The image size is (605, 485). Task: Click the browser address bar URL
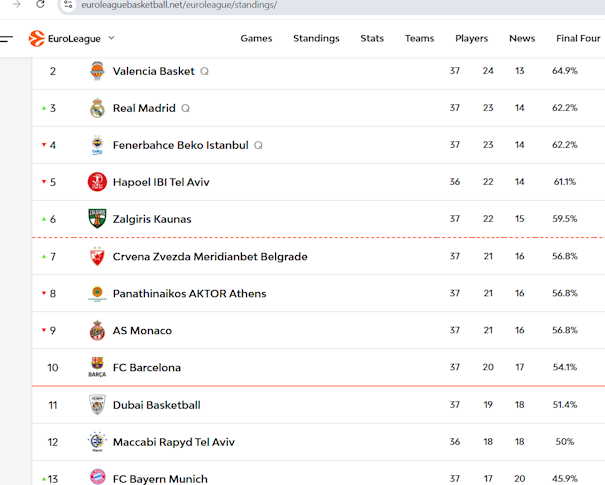click(180, 5)
